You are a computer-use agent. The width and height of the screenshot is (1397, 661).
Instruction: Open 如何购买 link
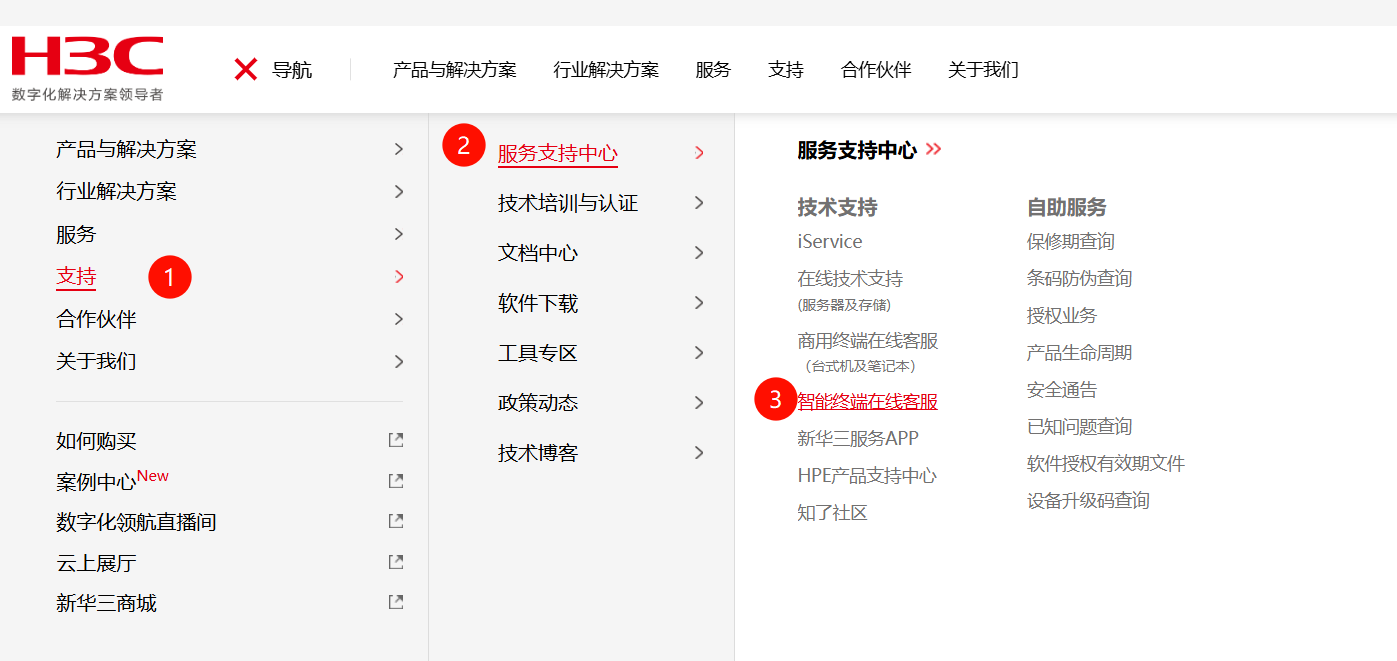(x=96, y=440)
